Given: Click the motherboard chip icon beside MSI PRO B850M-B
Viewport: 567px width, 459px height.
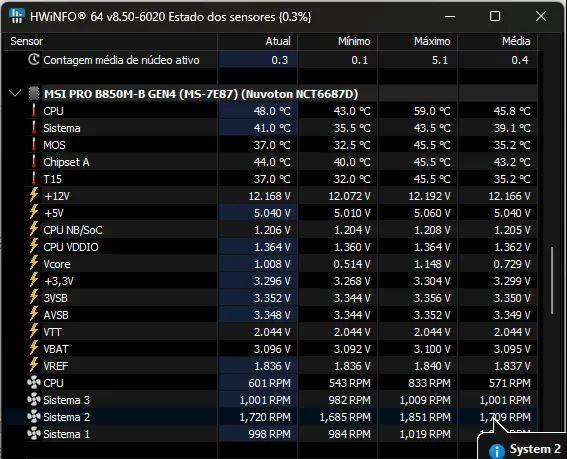Looking at the screenshot, I should click(x=34, y=94).
